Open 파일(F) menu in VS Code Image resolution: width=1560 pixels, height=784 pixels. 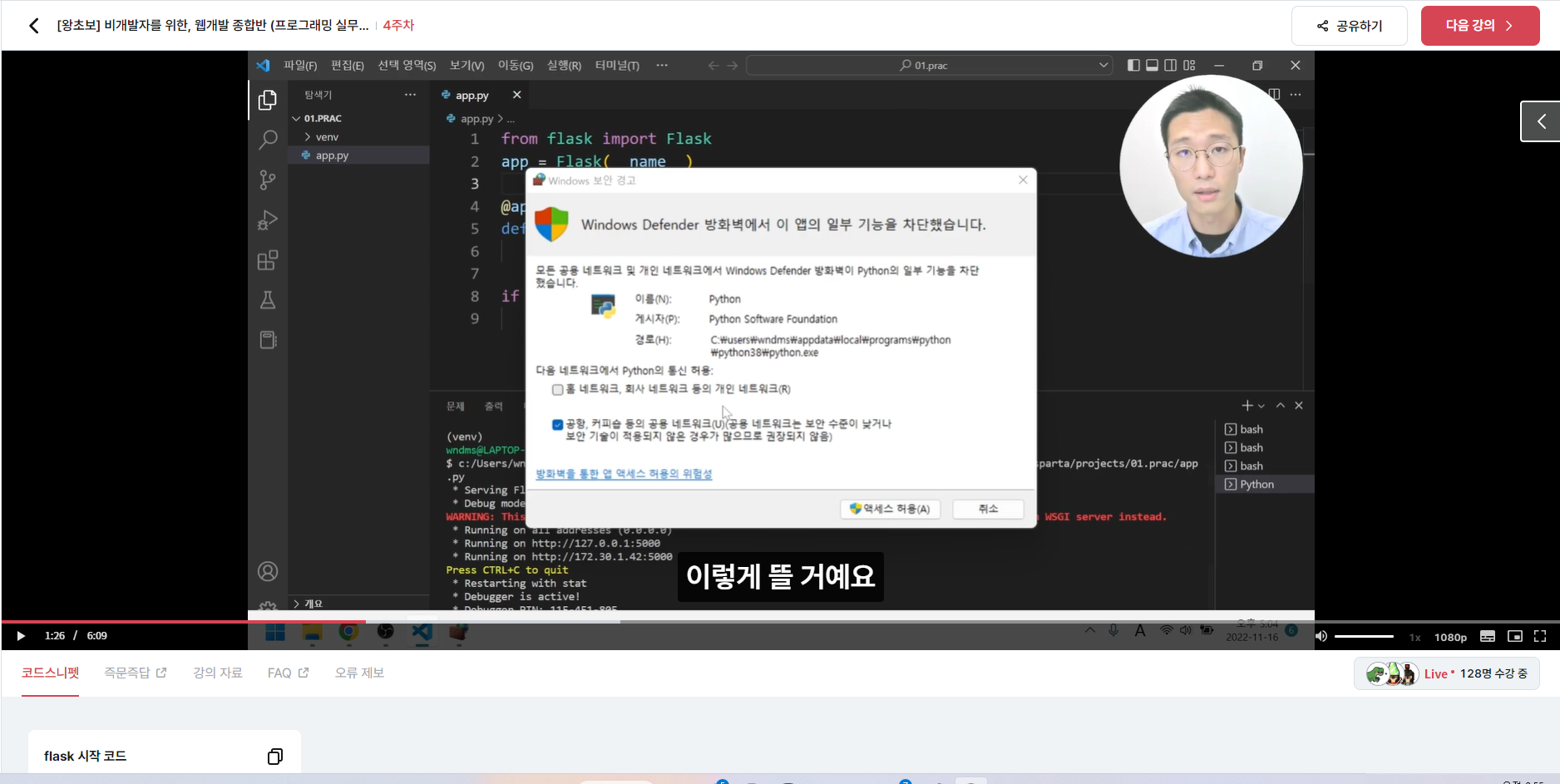[300, 66]
